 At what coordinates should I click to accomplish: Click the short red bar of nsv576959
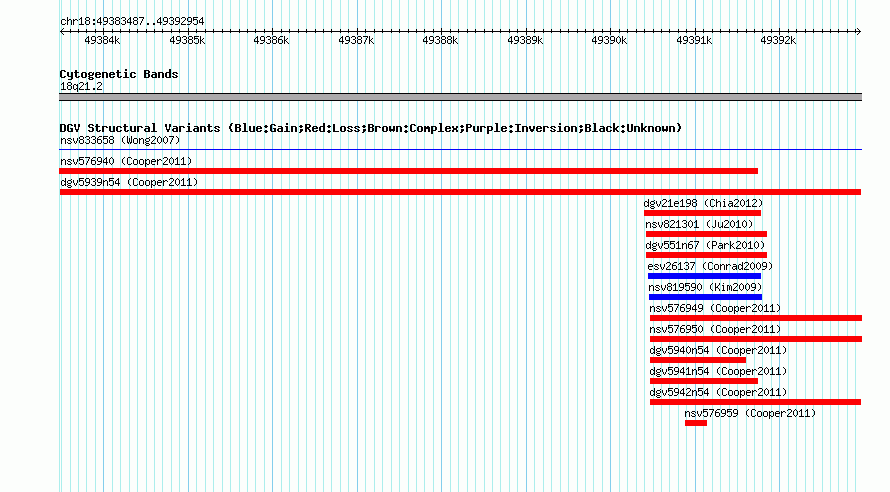pos(696,423)
